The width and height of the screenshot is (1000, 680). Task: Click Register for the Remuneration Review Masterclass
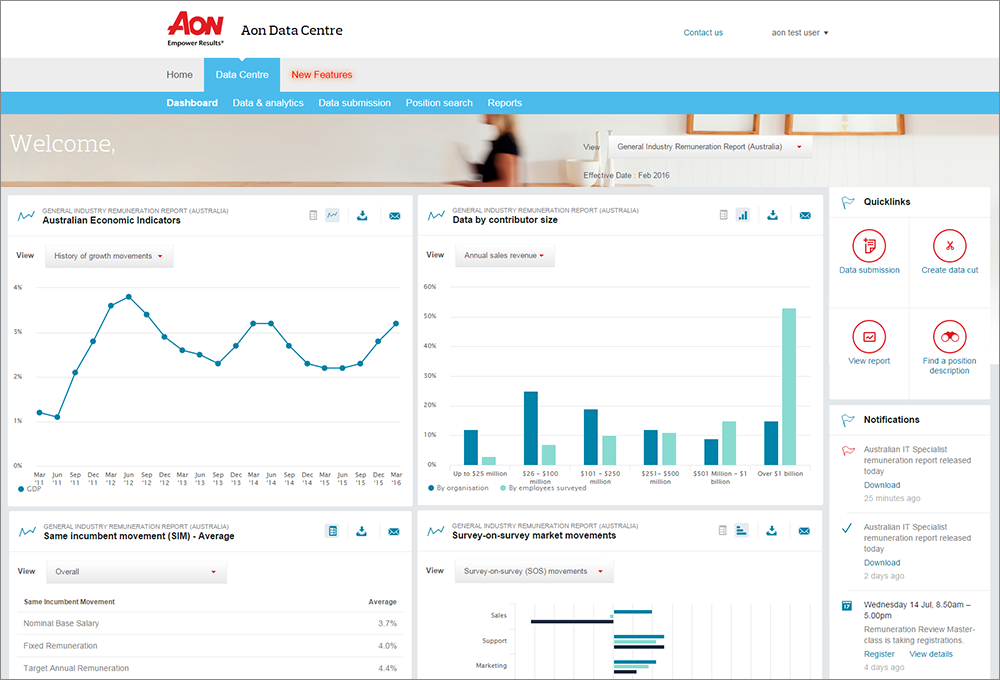[879, 654]
